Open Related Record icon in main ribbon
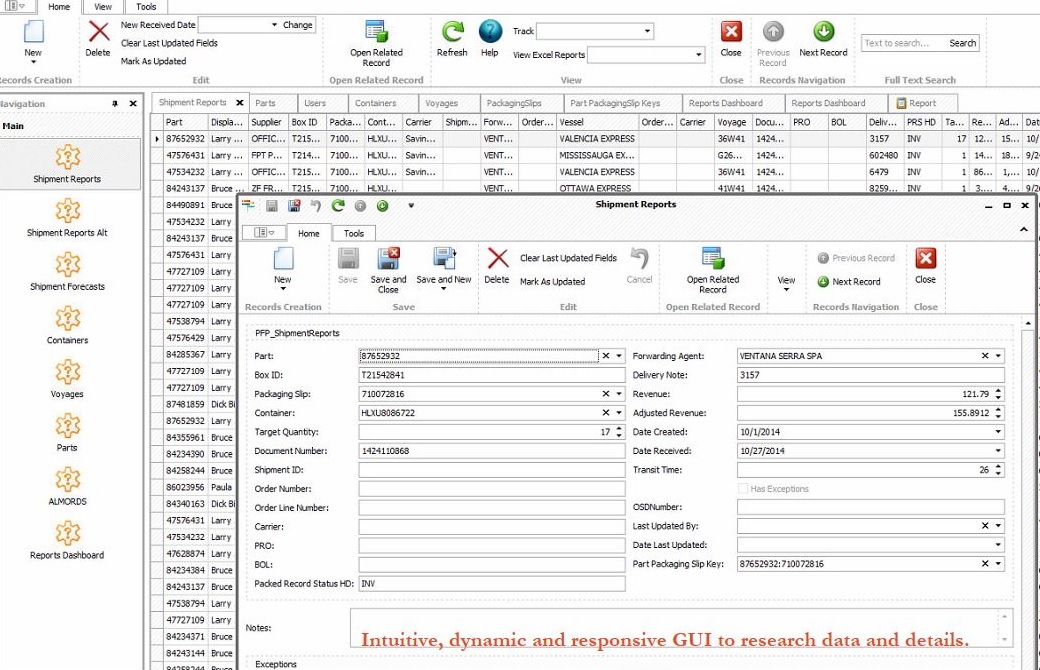1040x670 pixels. (x=376, y=32)
